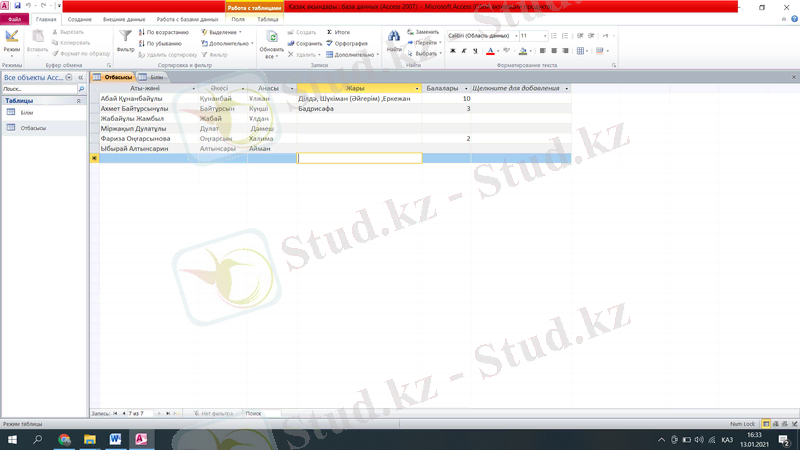
Task: Save database from quick access toolbar
Action: pyautogui.click(x=17, y=6)
